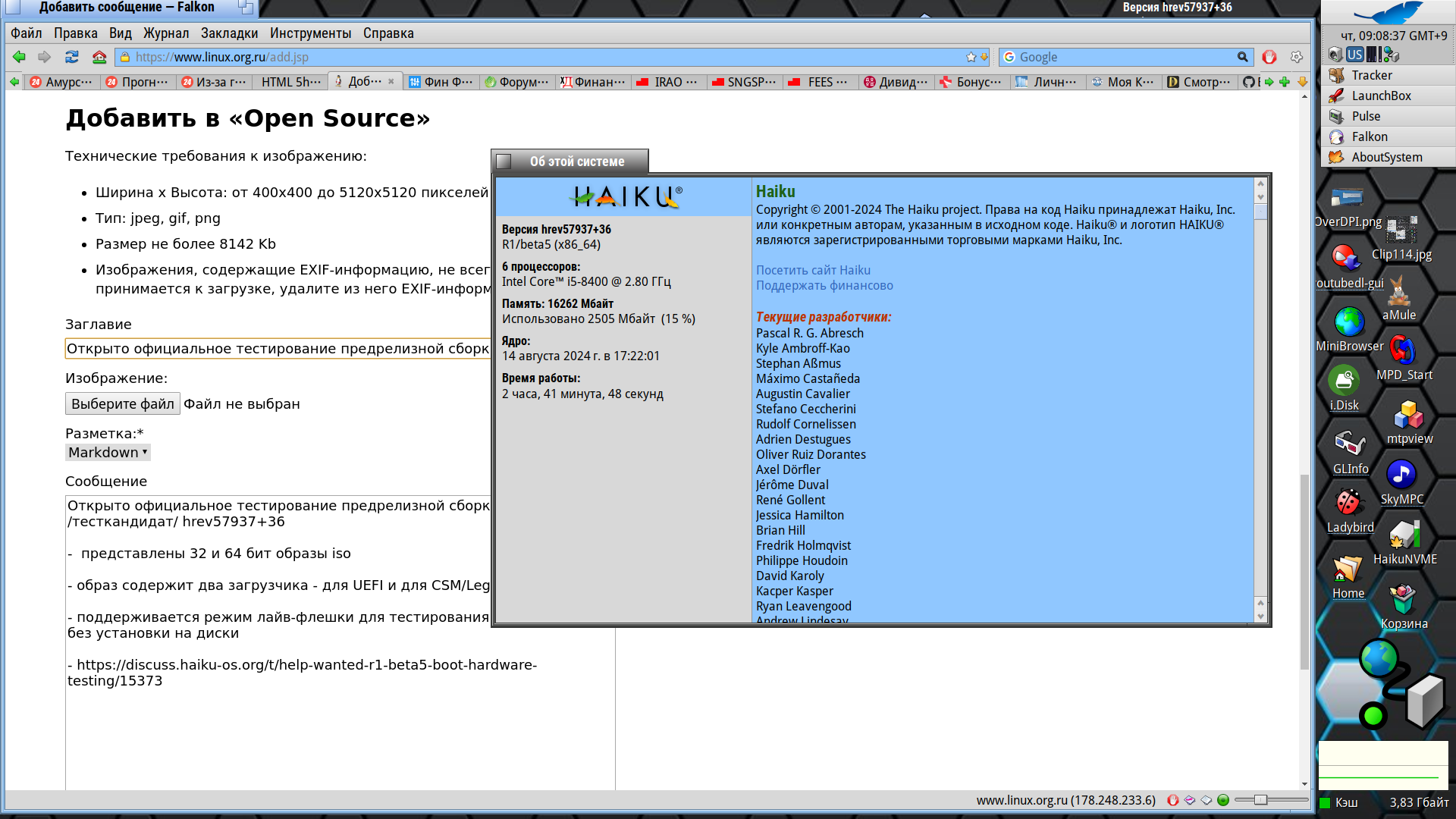Open the gear settings icon in navigation bar

[x=1297, y=57]
